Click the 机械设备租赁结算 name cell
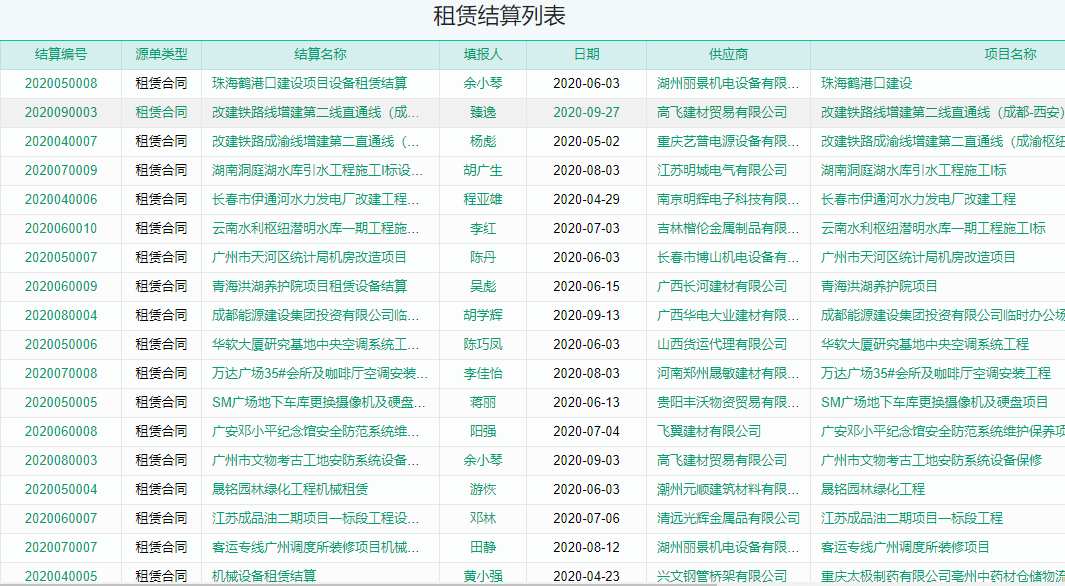The height and width of the screenshot is (586, 1065). [264, 576]
